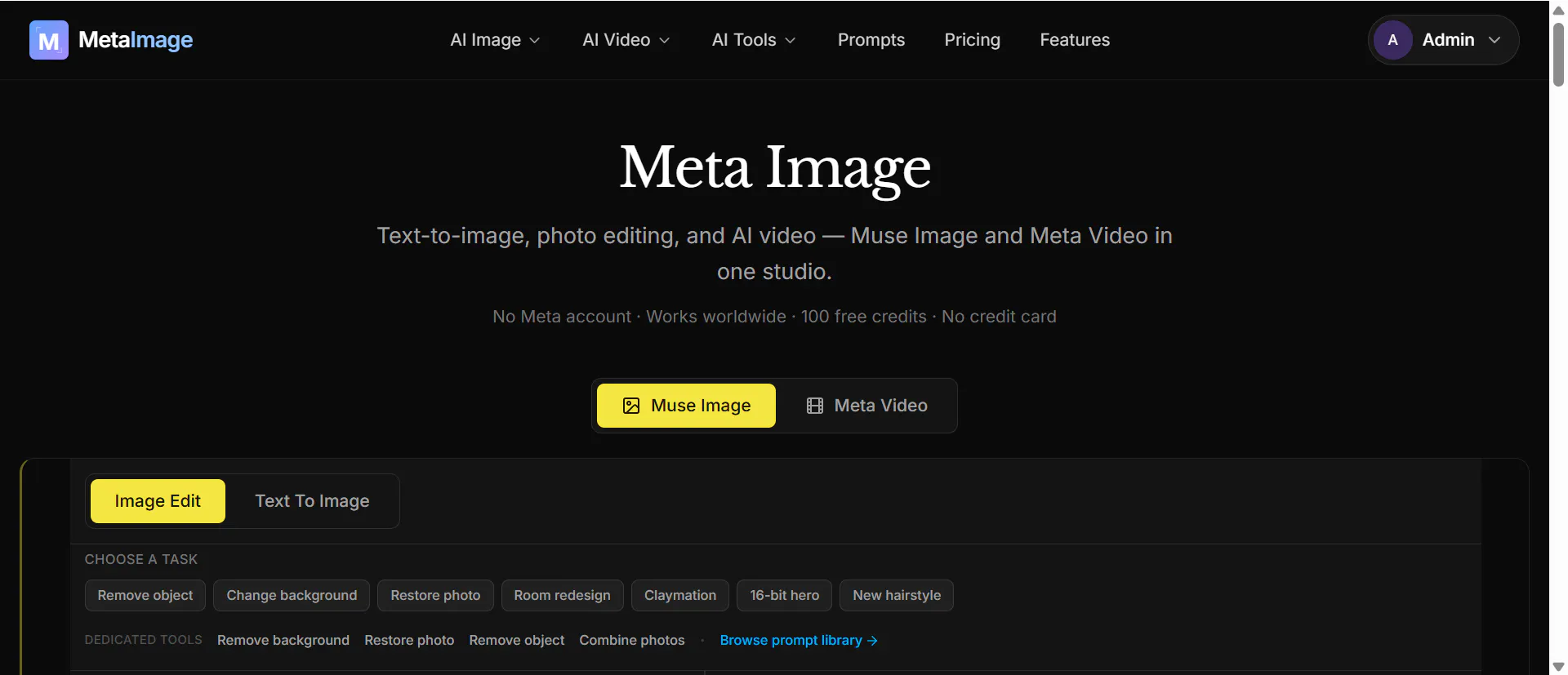Expand the AI Tools dropdown menu

click(753, 40)
